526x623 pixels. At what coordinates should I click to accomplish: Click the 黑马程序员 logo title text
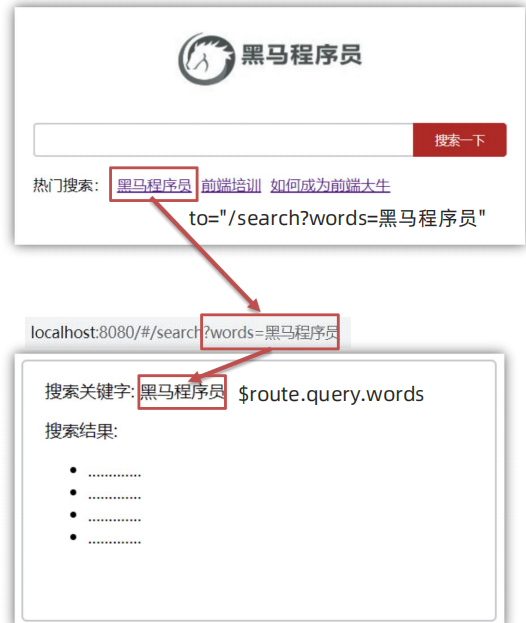point(302,55)
